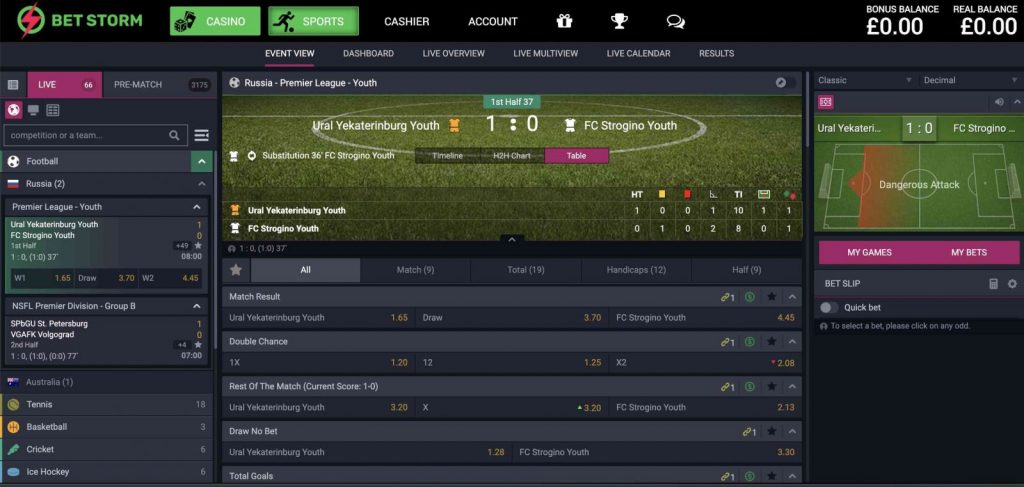
Task: Click the search magnifier icon
Action: (174, 135)
